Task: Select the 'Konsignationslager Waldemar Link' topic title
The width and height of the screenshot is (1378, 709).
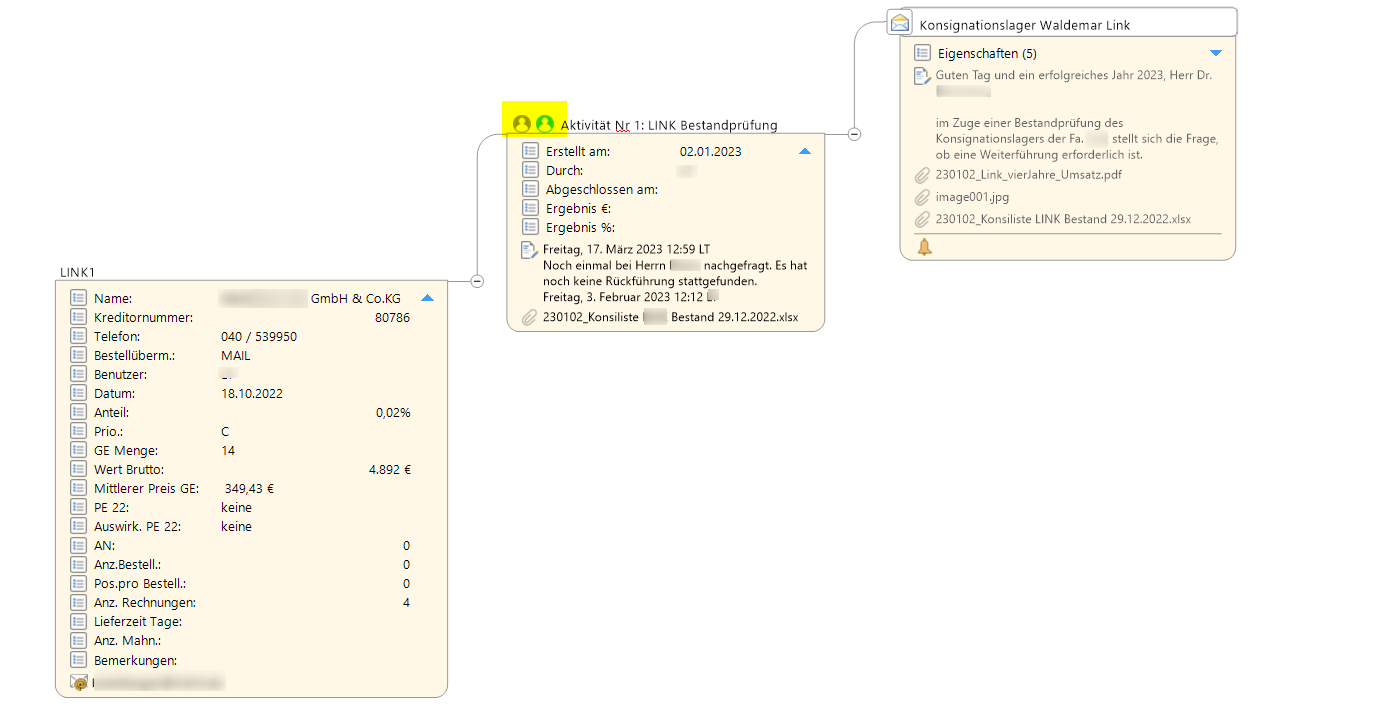Action: [x=1024, y=25]
